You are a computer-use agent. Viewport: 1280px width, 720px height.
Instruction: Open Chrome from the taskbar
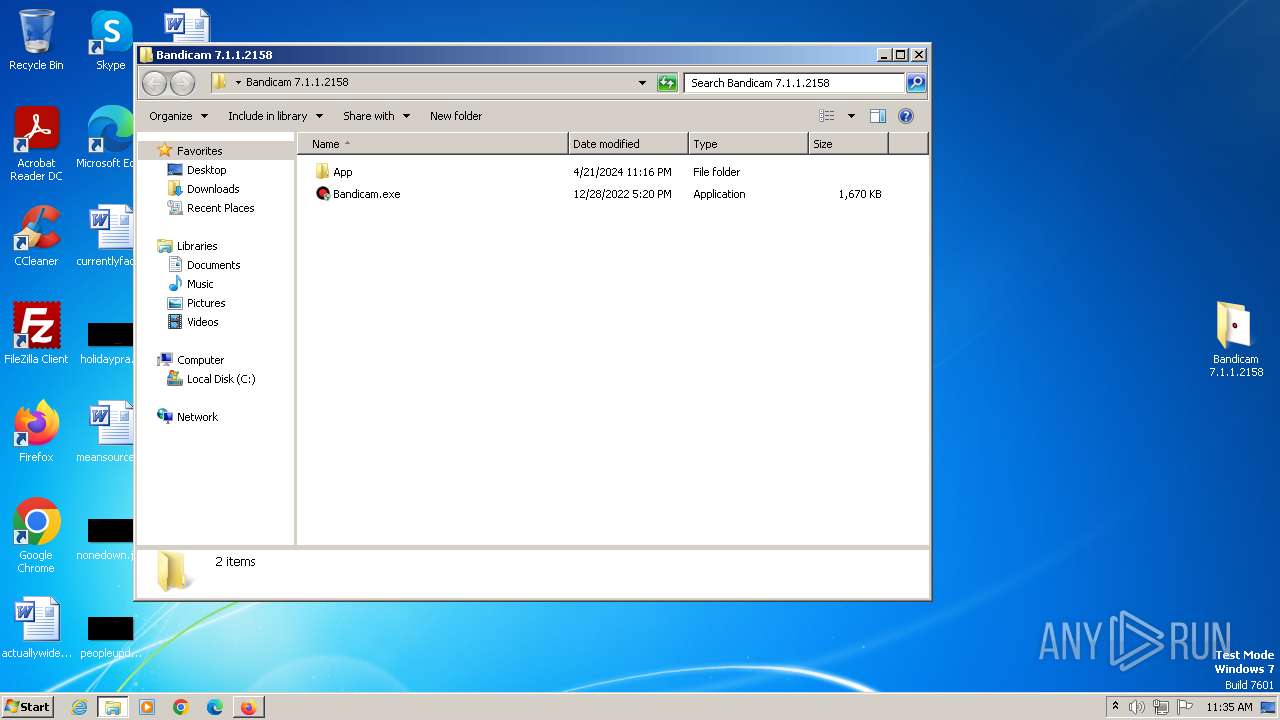point(181,707)
